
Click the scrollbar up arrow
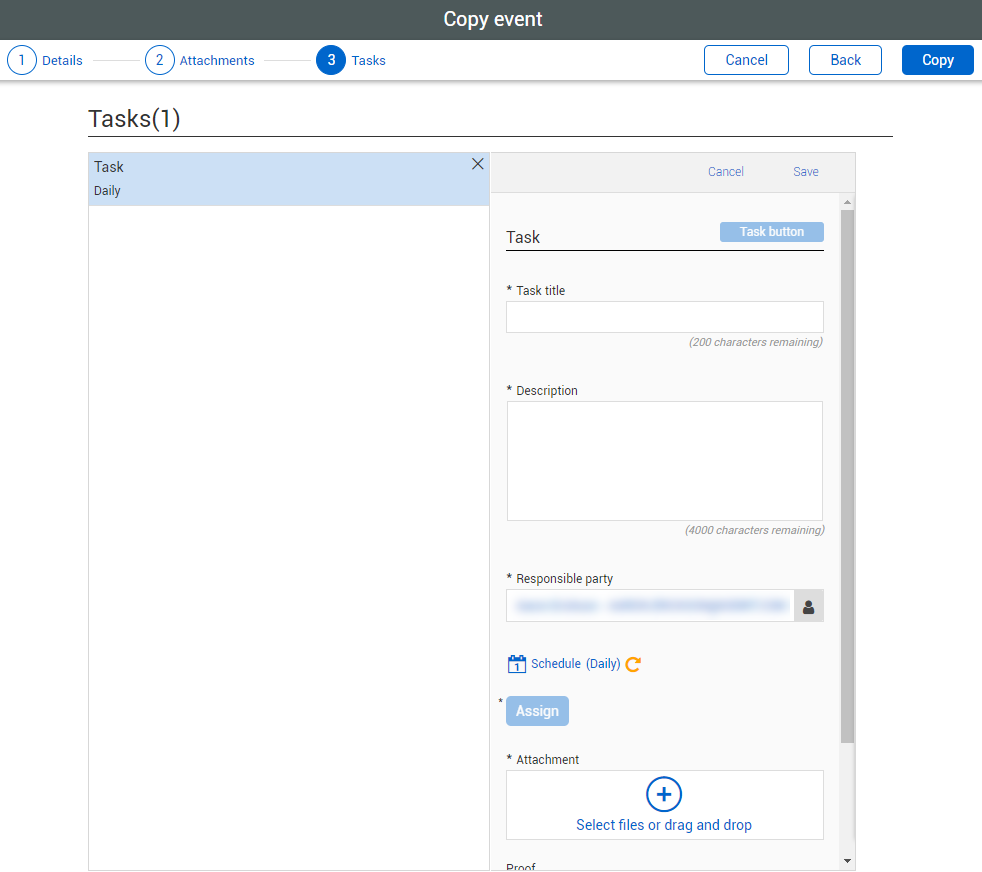[x=847, y=202]
